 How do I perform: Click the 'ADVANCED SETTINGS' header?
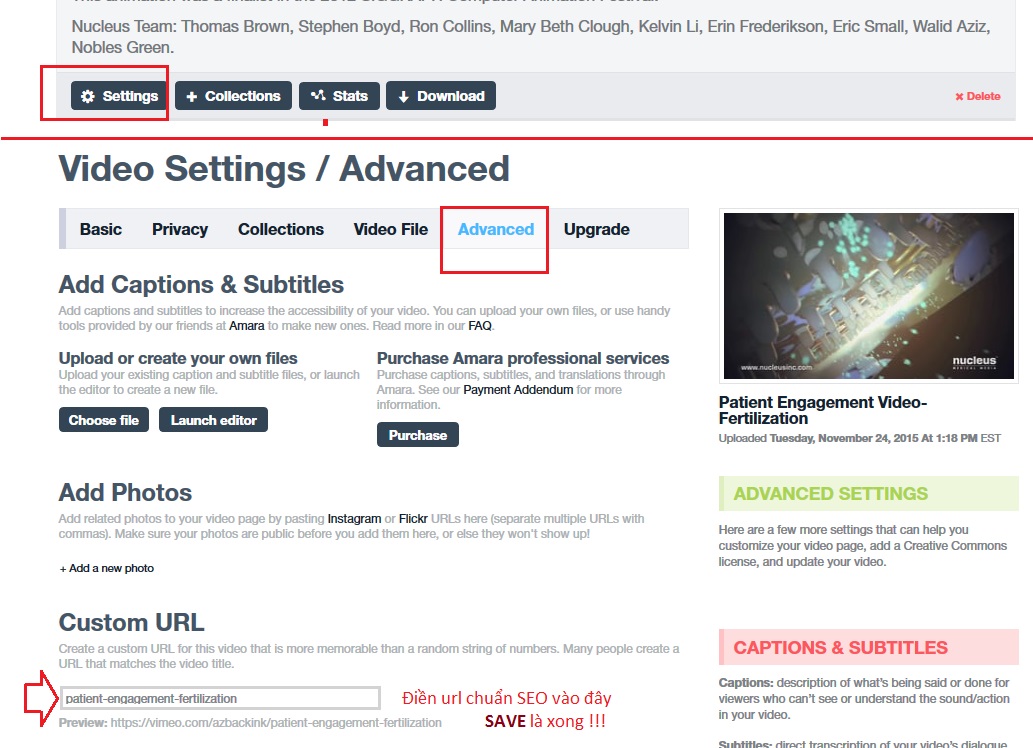click(830, 494)
